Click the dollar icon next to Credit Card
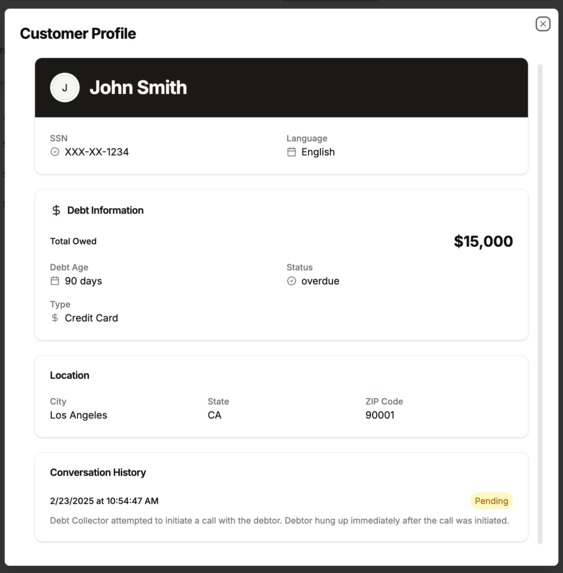 click(x=55, y=318)
